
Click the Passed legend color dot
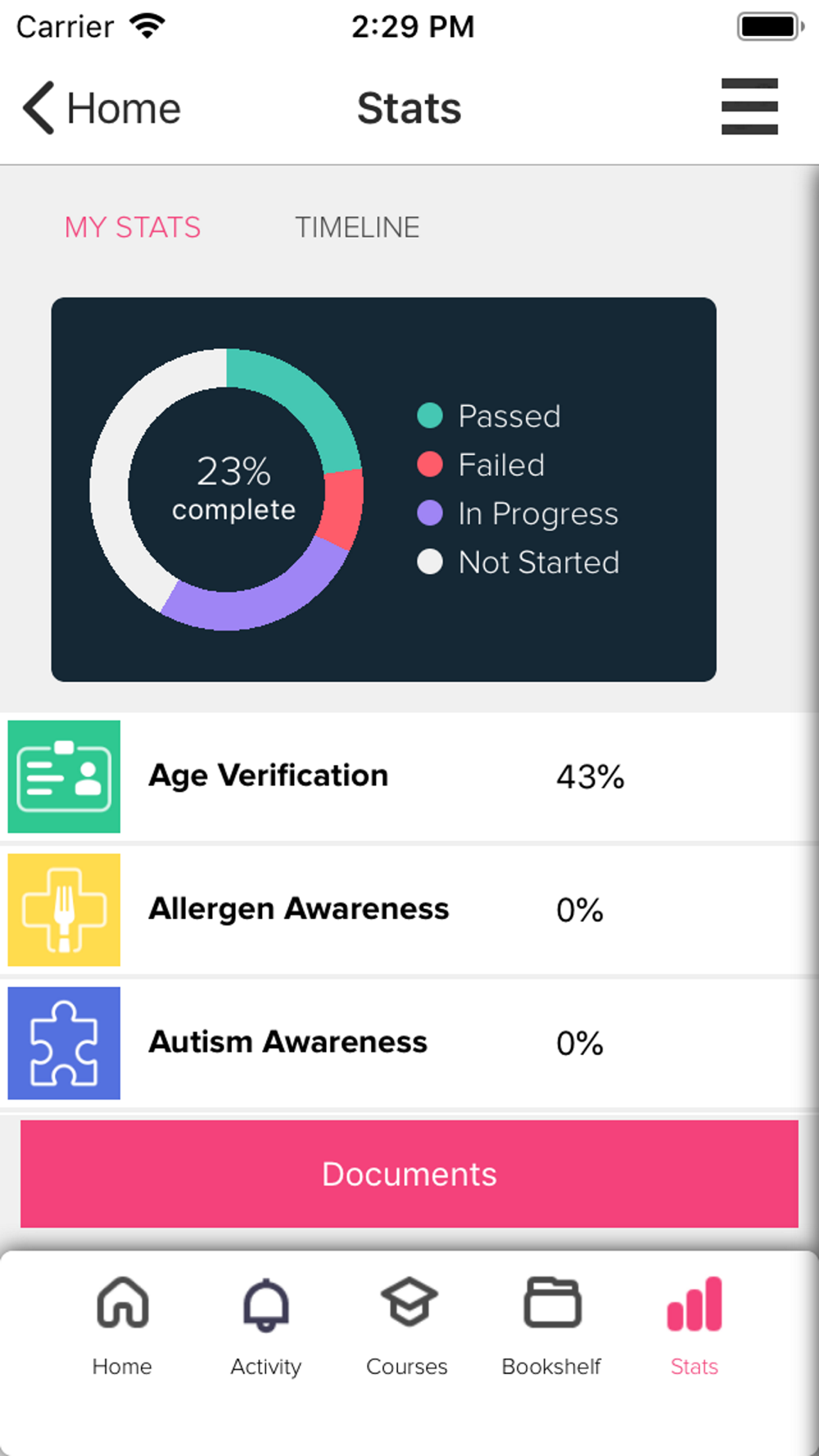point(430,416)
